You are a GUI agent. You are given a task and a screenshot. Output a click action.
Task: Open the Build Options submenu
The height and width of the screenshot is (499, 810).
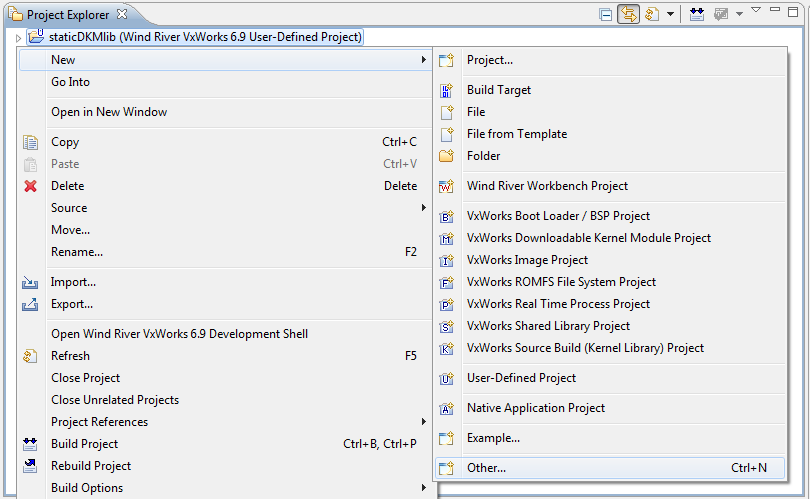pos(225,488)
